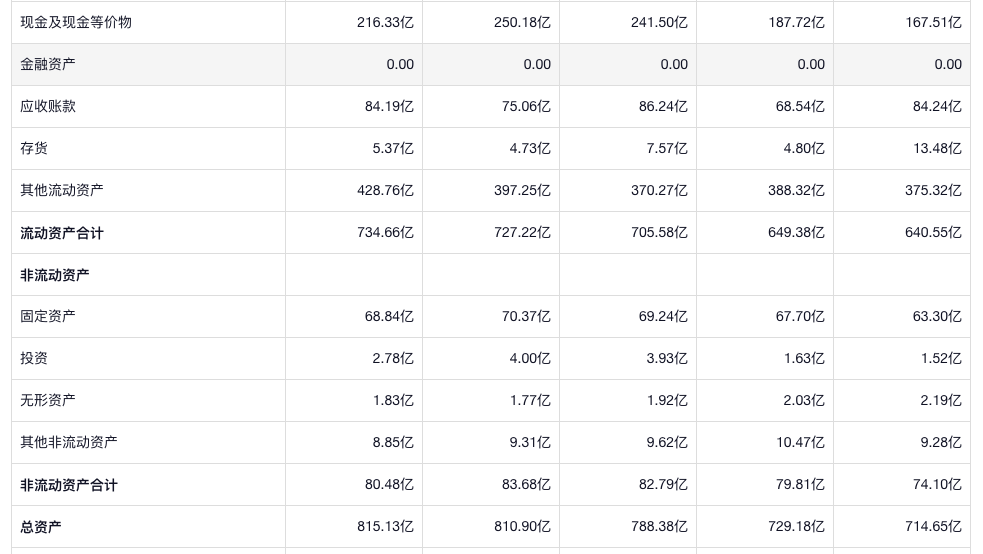
Task: Click the 250.18亿 cash value cell
Action: tap(522, 22)
